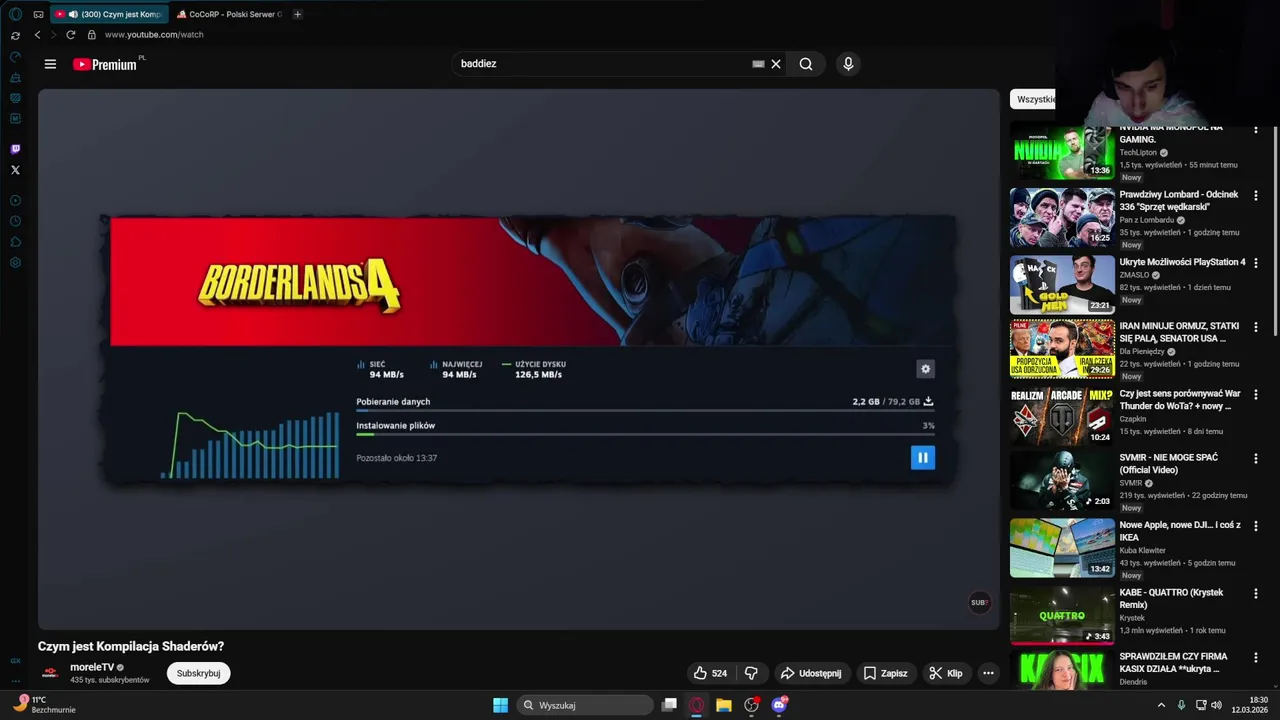
Task: Switch to the CoCoRP tab
Action: pos(229,14)
